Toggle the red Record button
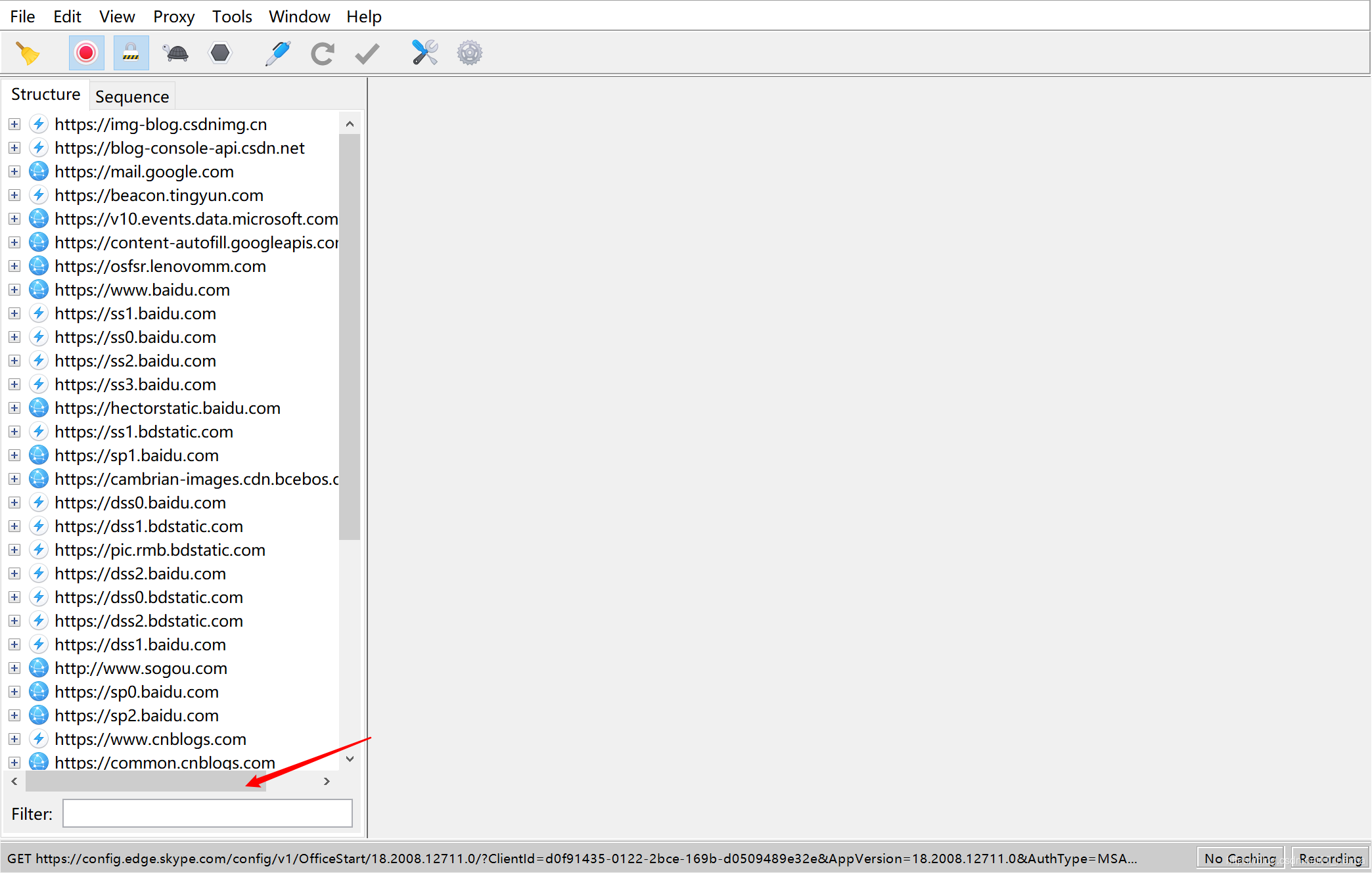Image resolution: width=1372 pixels, height=873 pixels. point(86,53)
